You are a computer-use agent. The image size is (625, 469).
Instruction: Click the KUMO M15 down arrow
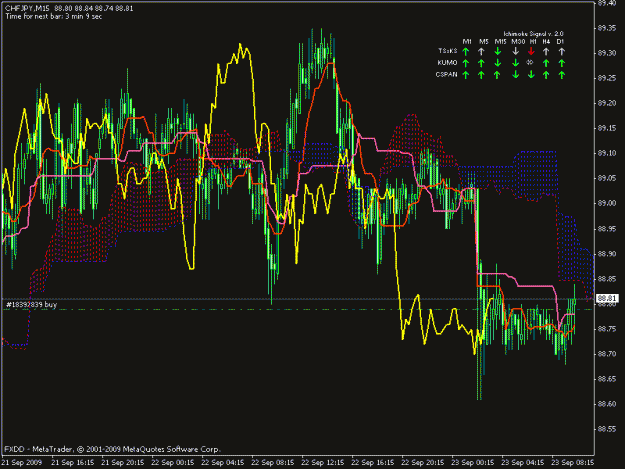[x=497, y=63]
